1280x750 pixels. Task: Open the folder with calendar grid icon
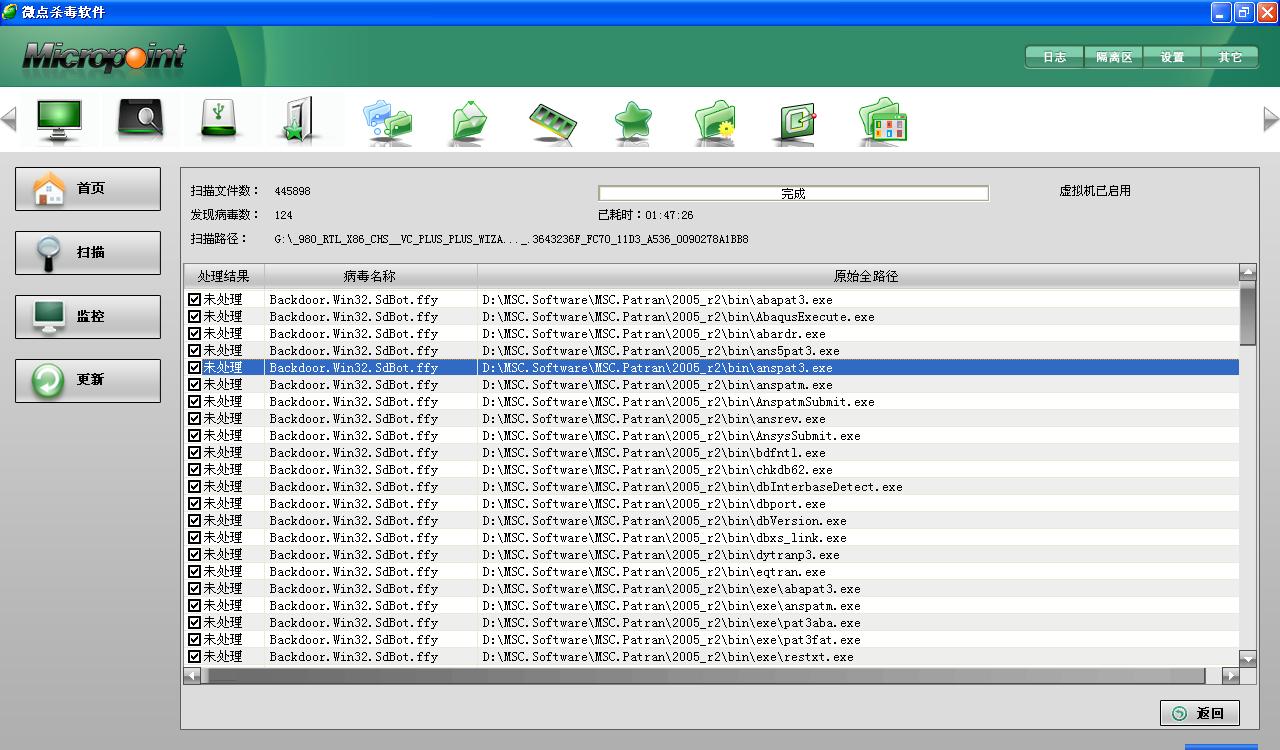point(882,121)
